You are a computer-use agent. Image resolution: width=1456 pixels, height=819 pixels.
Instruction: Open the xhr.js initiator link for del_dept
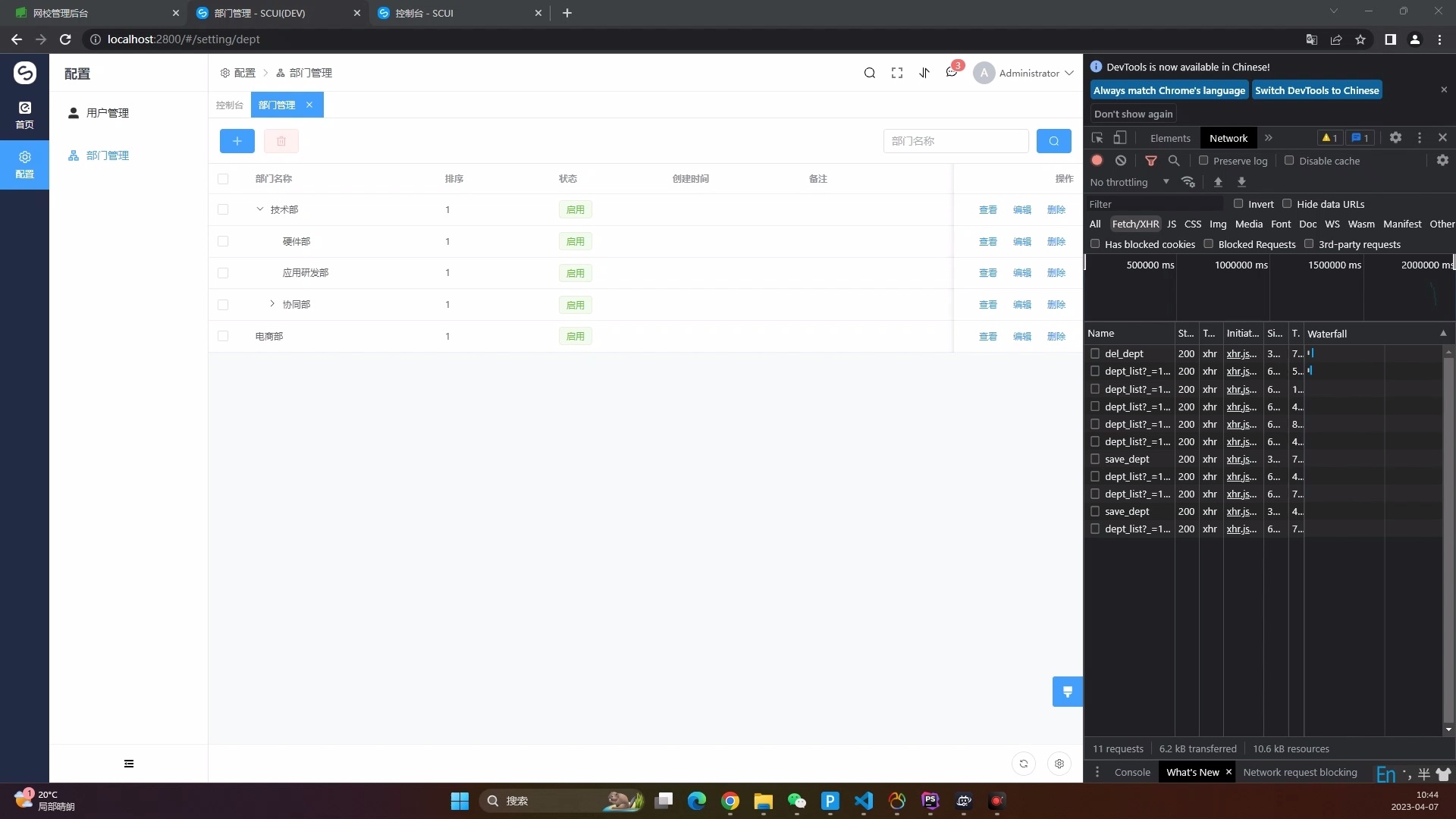coord(1241,353)
